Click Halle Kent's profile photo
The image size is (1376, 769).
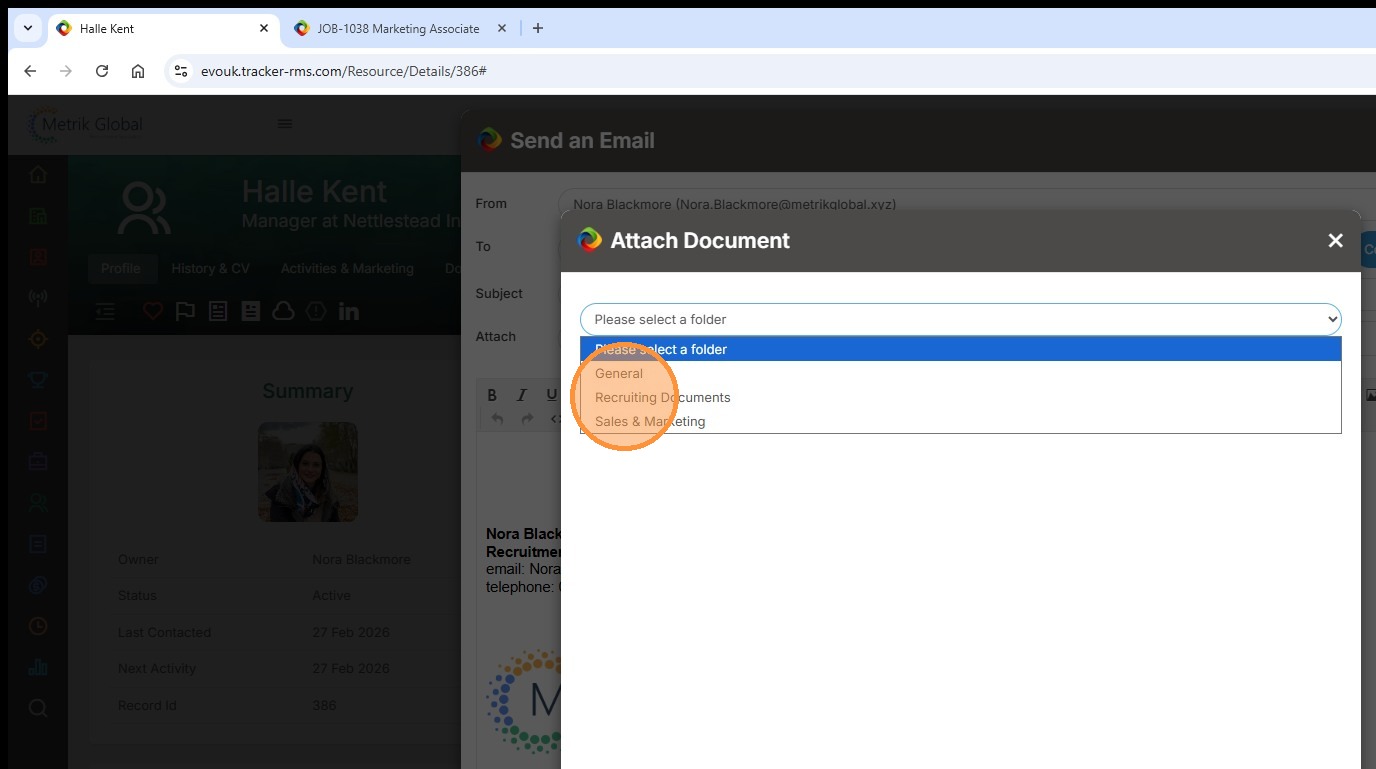point(308,472)
